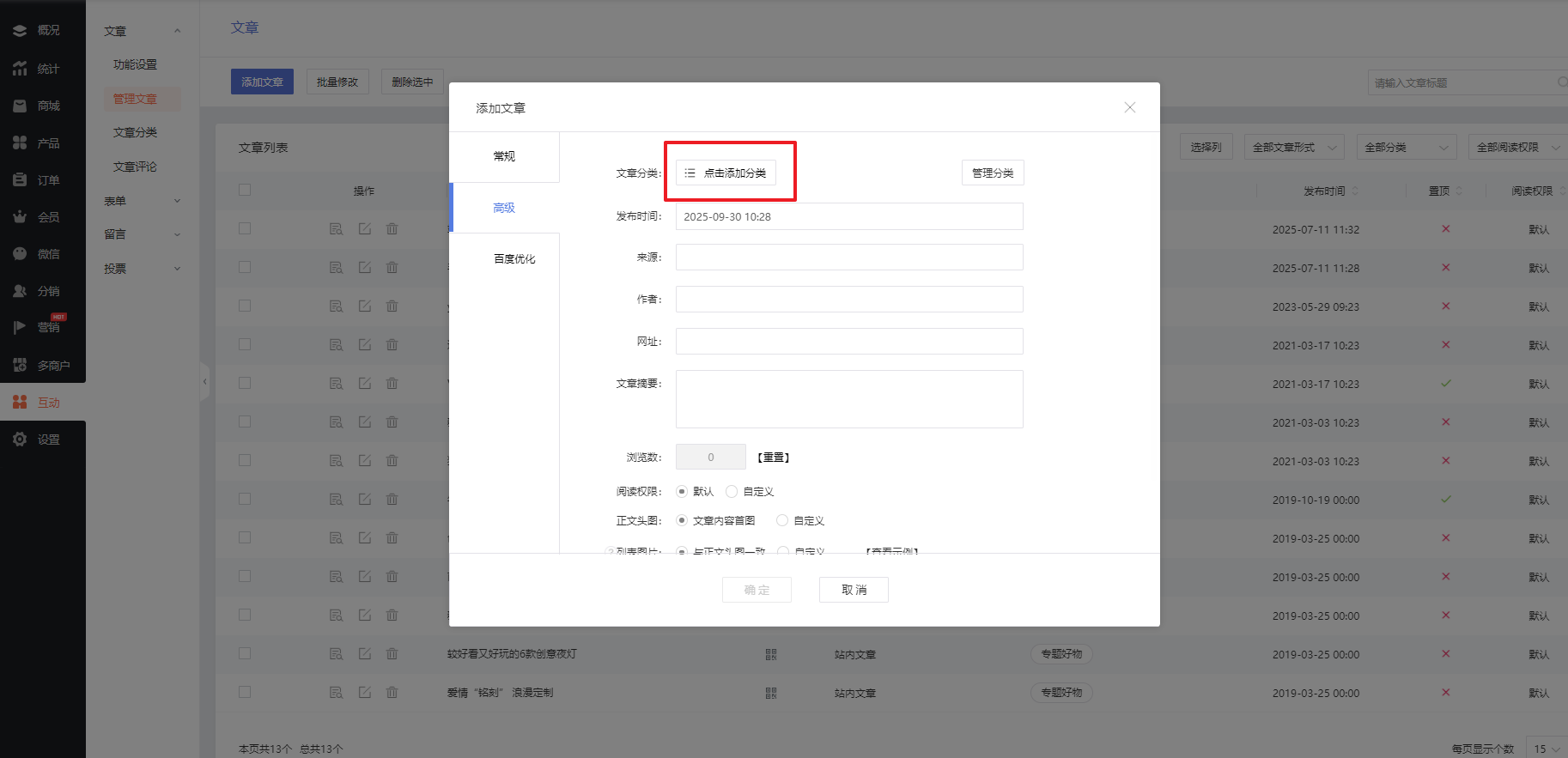Focus the 作者 author input field
The height and width of the screenshot is (758, 1568).
pos(848,300)
